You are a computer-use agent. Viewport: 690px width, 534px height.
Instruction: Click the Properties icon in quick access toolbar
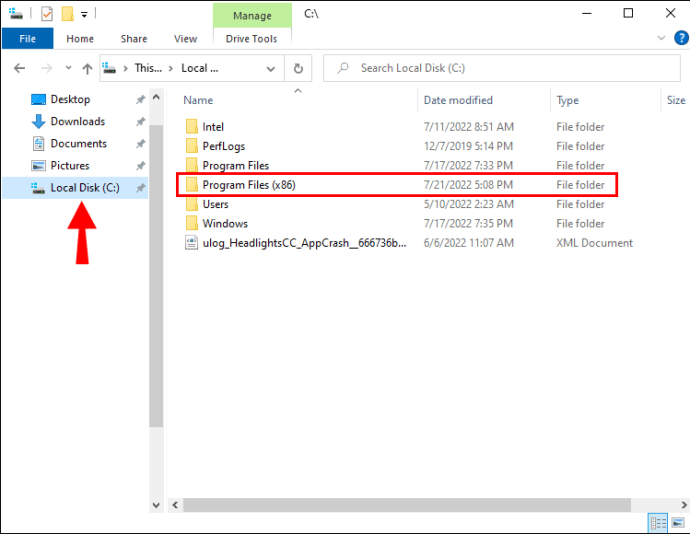[x=47, y=14]
